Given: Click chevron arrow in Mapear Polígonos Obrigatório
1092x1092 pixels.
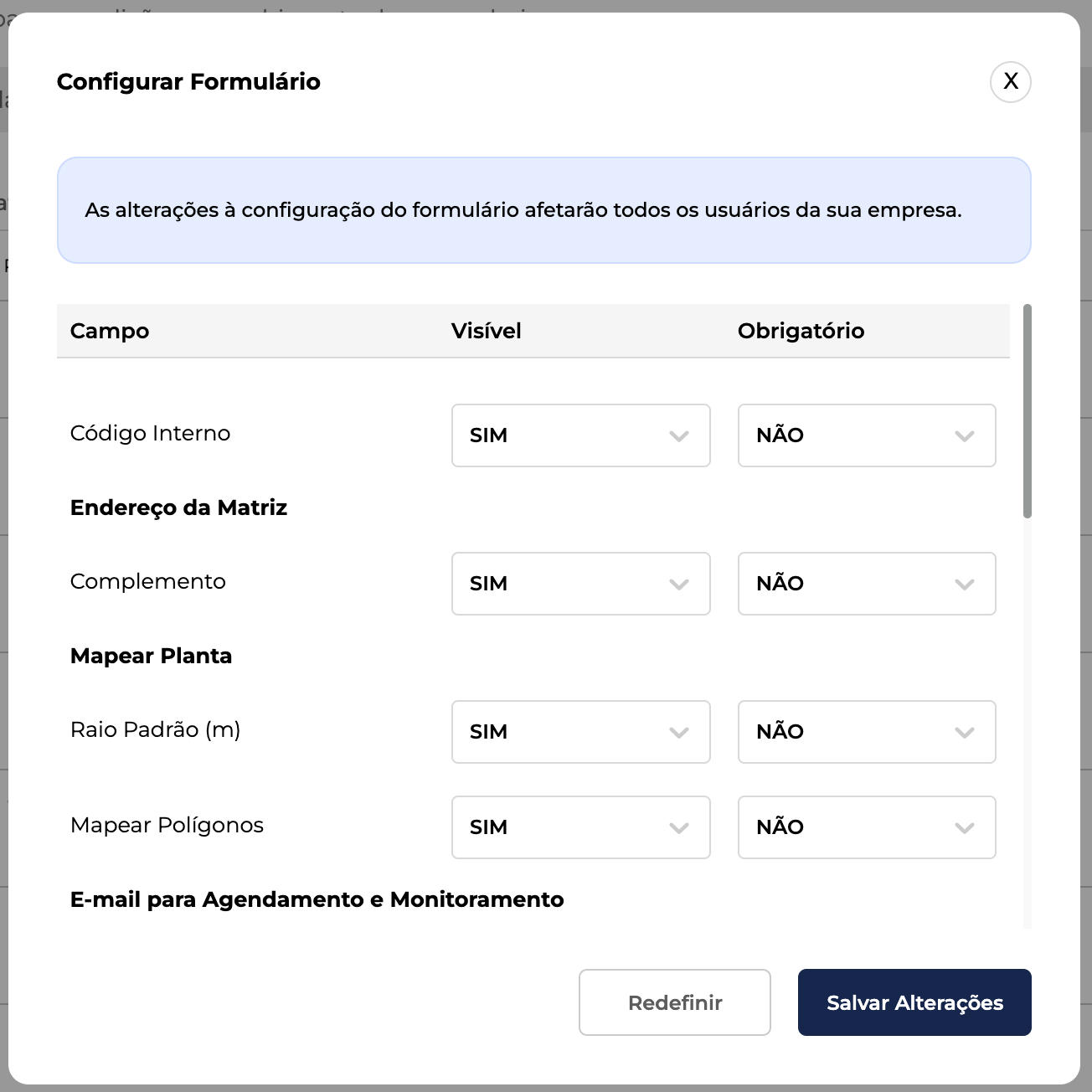Looking at the screenshot, I should click(965, 828).
